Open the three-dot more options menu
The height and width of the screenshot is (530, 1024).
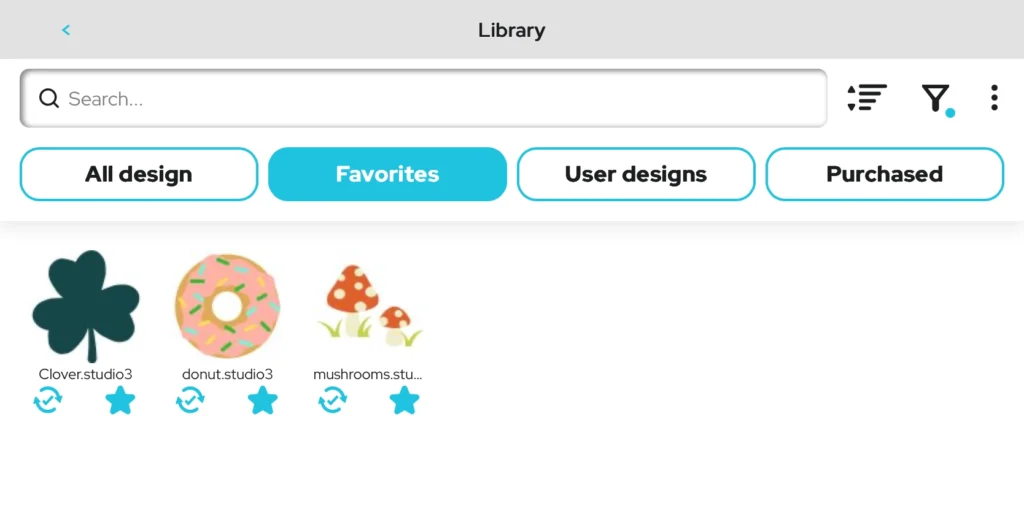pyautogui.click(x=993, y=98)
